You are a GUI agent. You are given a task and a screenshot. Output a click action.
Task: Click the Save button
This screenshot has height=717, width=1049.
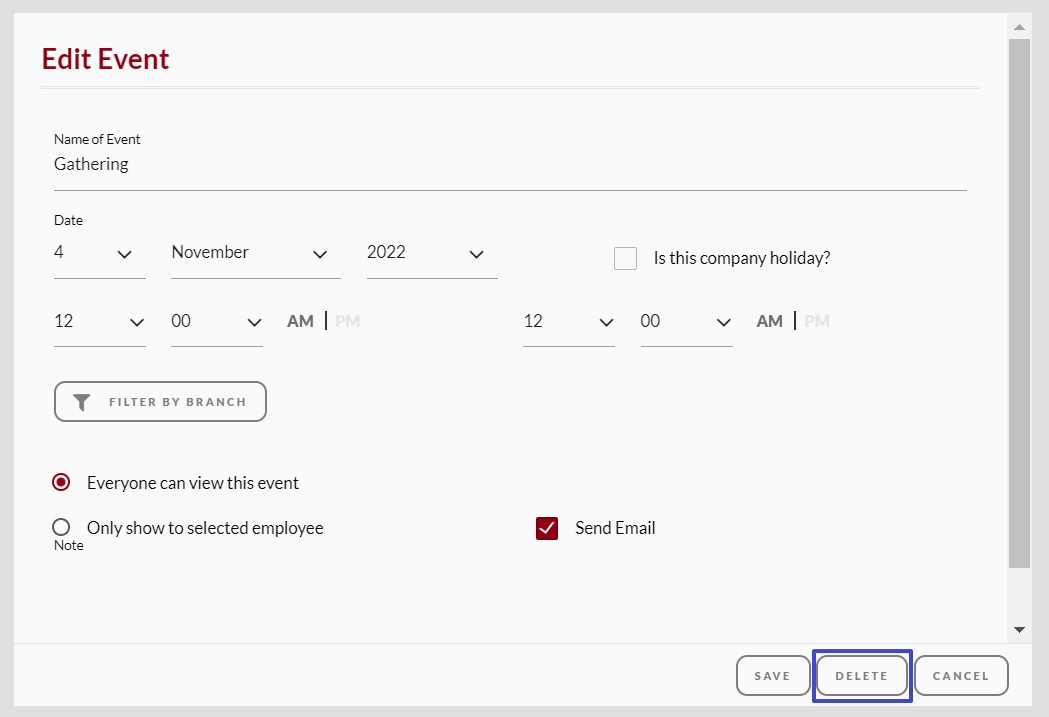pos(772,676)
